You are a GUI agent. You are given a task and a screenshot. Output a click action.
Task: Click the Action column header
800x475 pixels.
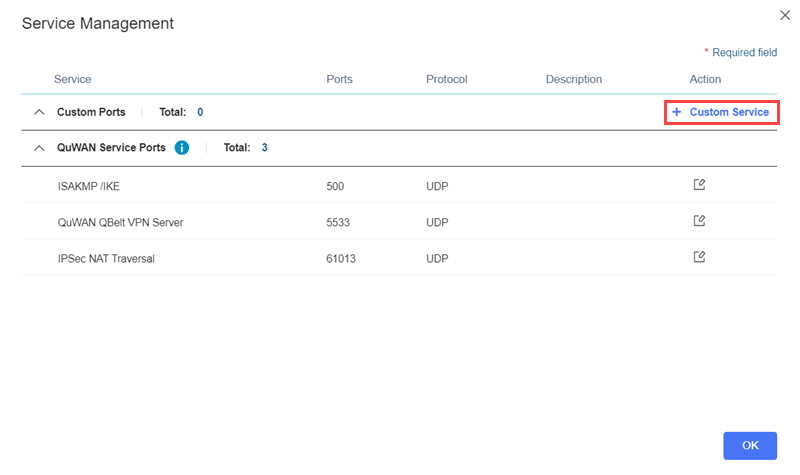point(705,79)
